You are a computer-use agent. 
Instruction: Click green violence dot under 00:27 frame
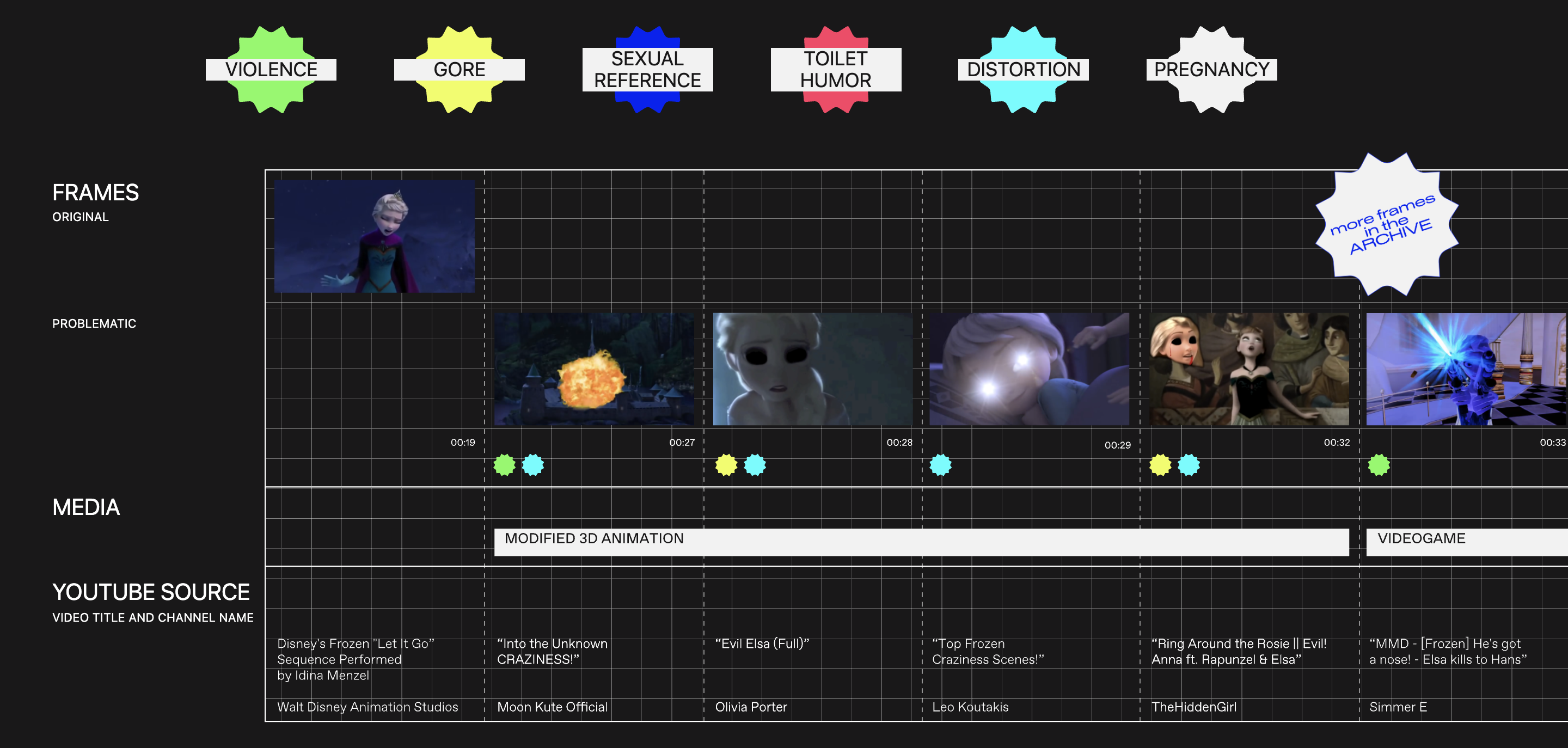click(x=504, y=465)
